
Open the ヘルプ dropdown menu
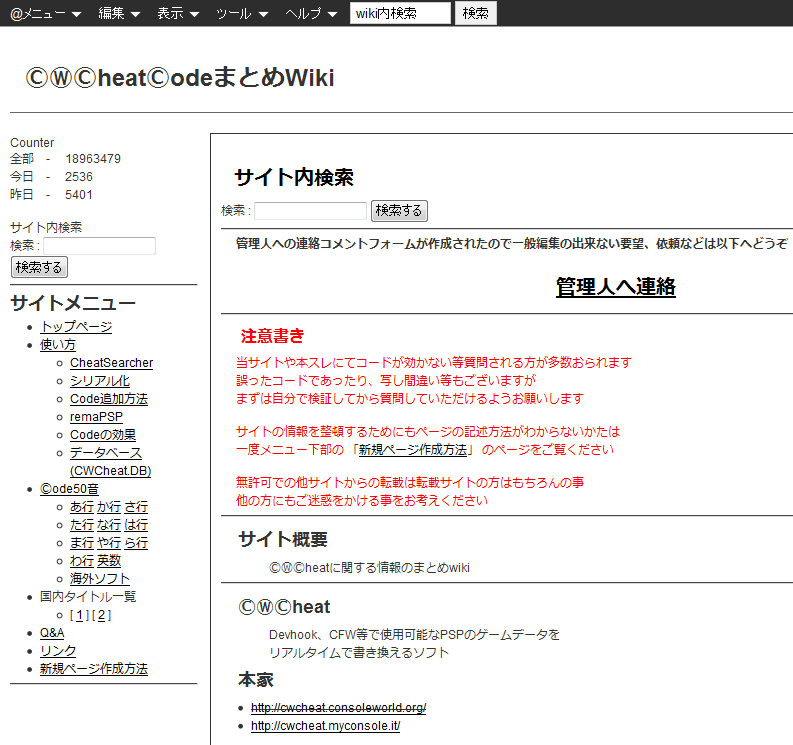(311, 14)
